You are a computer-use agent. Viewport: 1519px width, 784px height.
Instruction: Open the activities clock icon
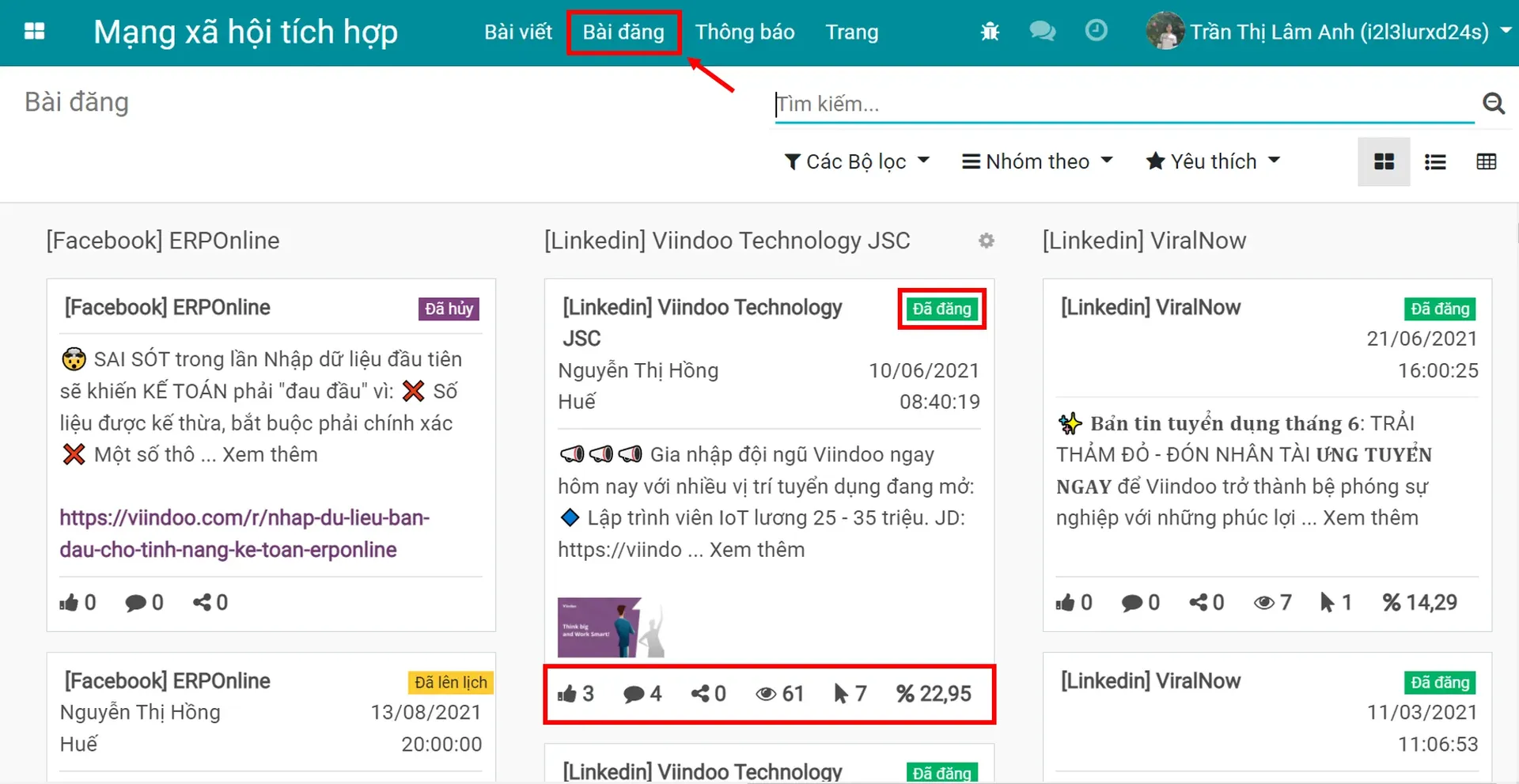1096,31
